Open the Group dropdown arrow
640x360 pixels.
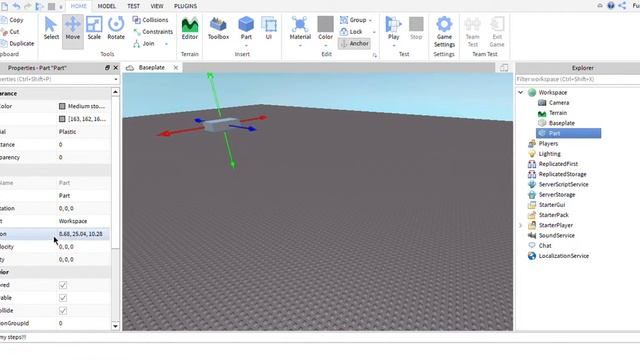370,20
